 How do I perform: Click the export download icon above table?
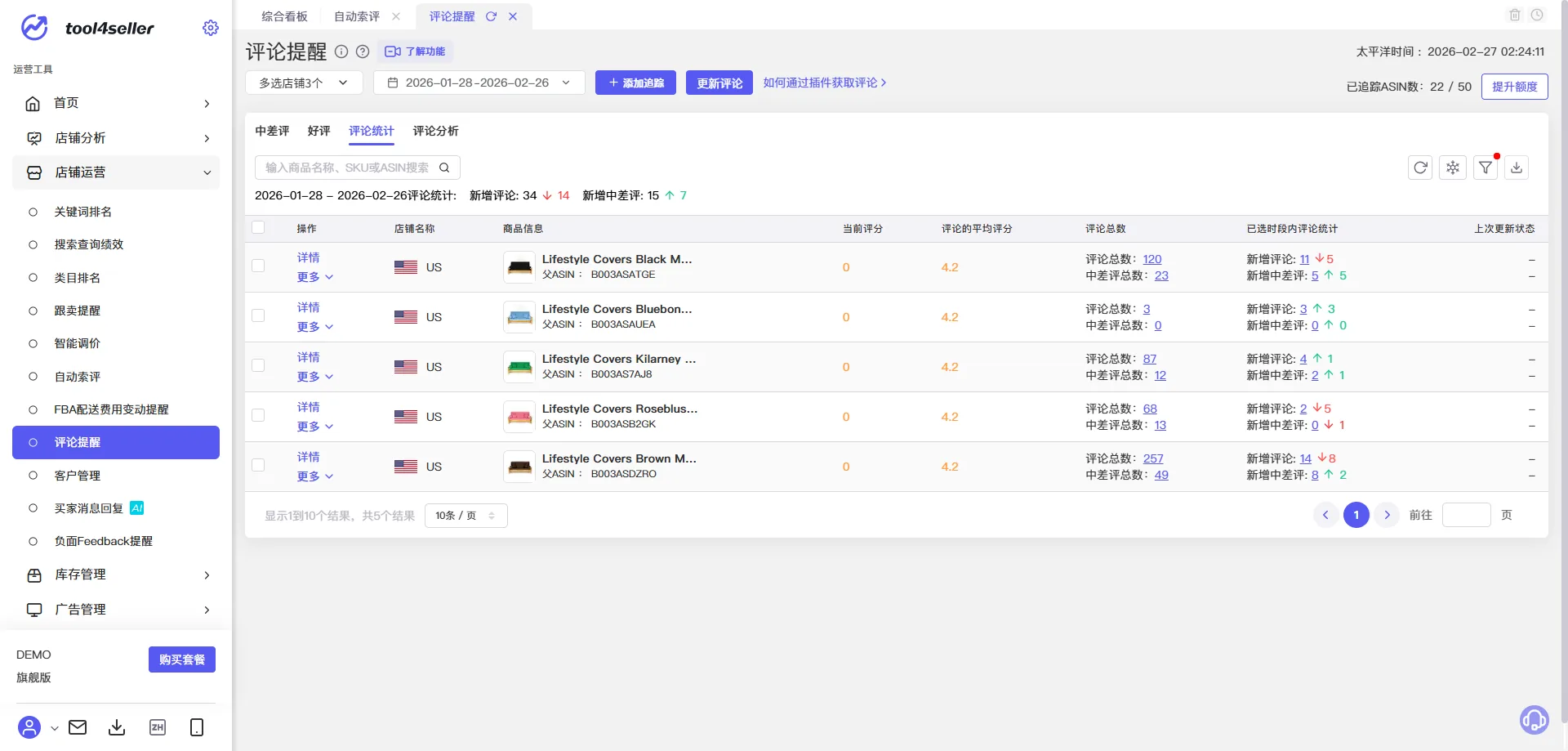[1517, 168]
